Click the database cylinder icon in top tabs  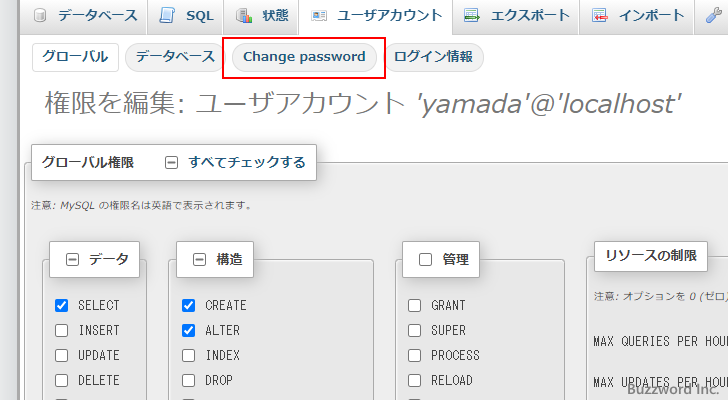40,15
